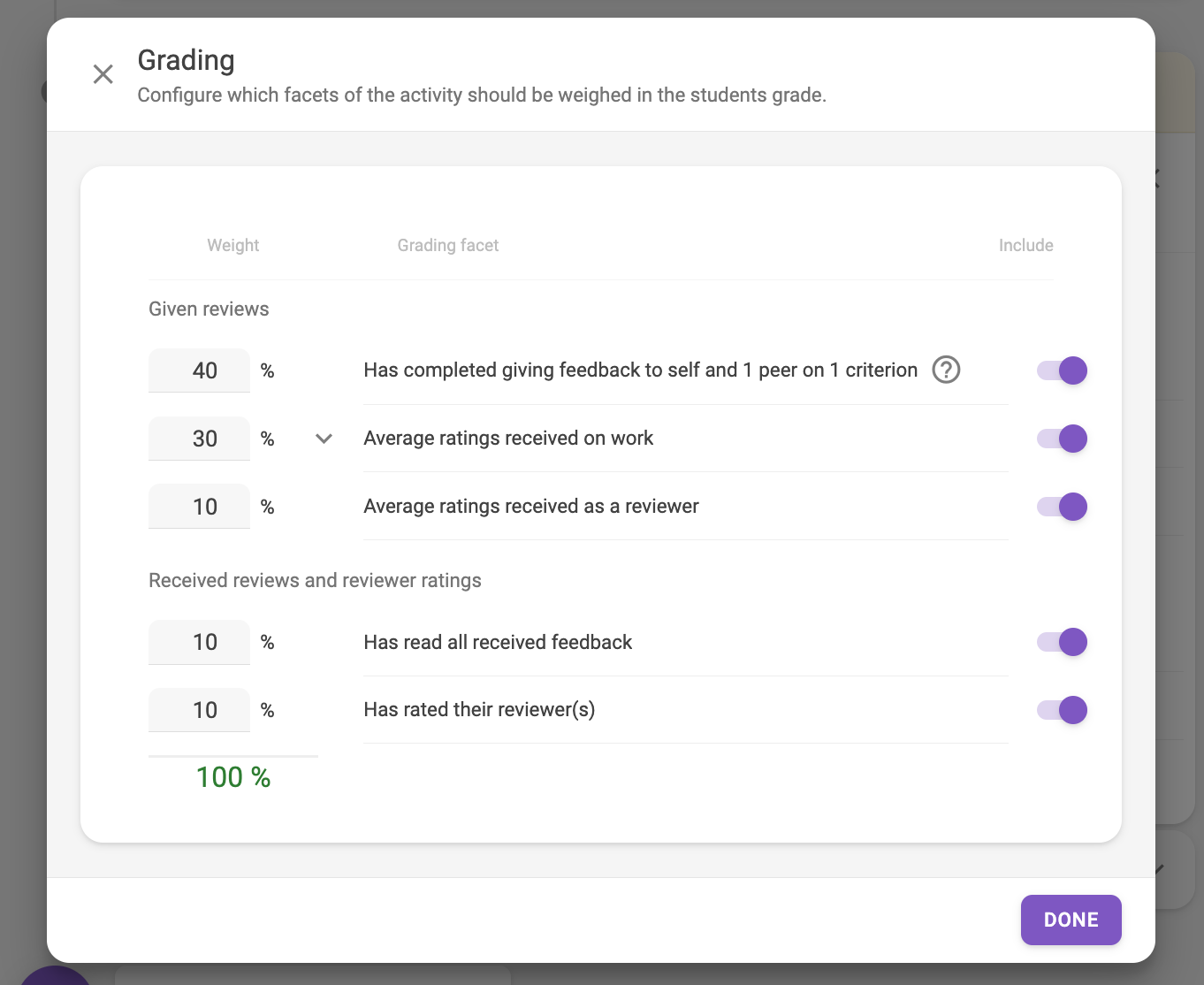Click Has completed giving feedback to self label

(x=641, y=370)
